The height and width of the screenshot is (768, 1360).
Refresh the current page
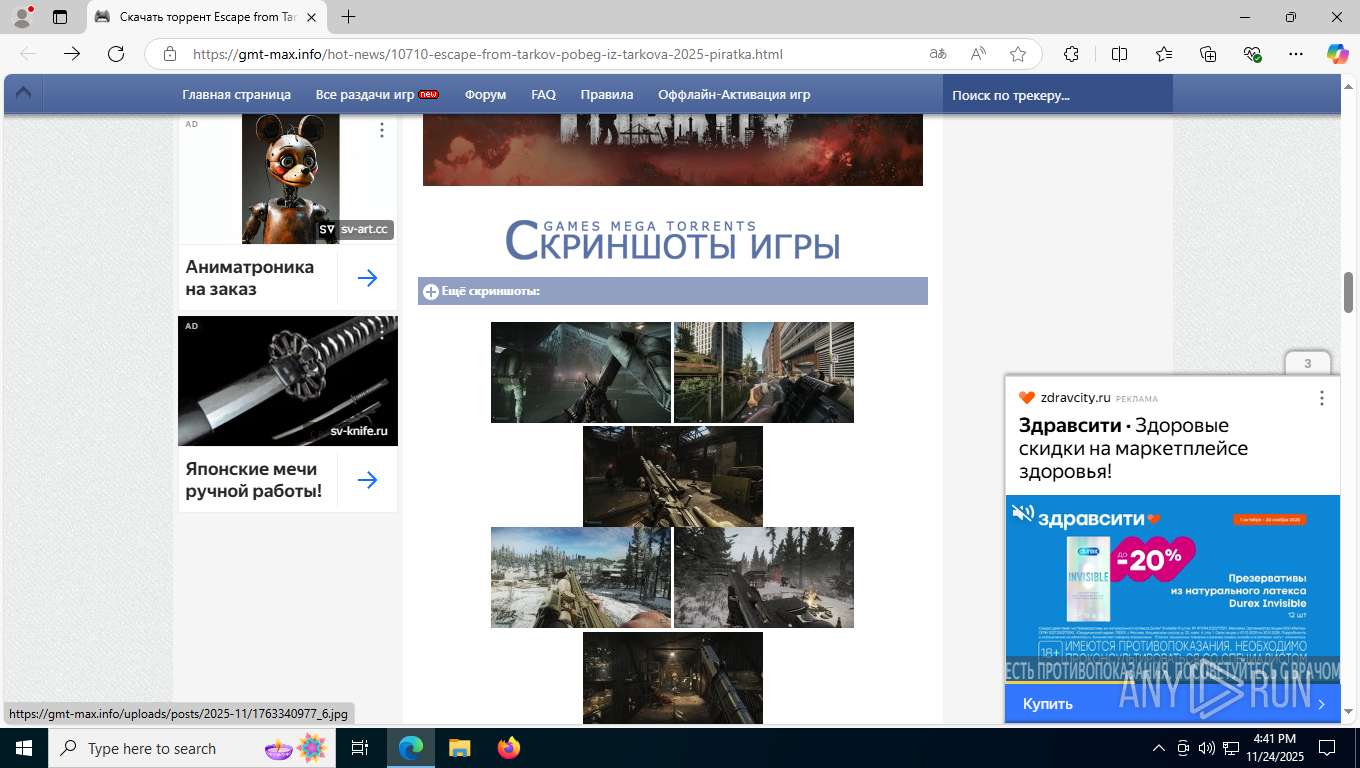pyautogui.click(x=116, y=54)
